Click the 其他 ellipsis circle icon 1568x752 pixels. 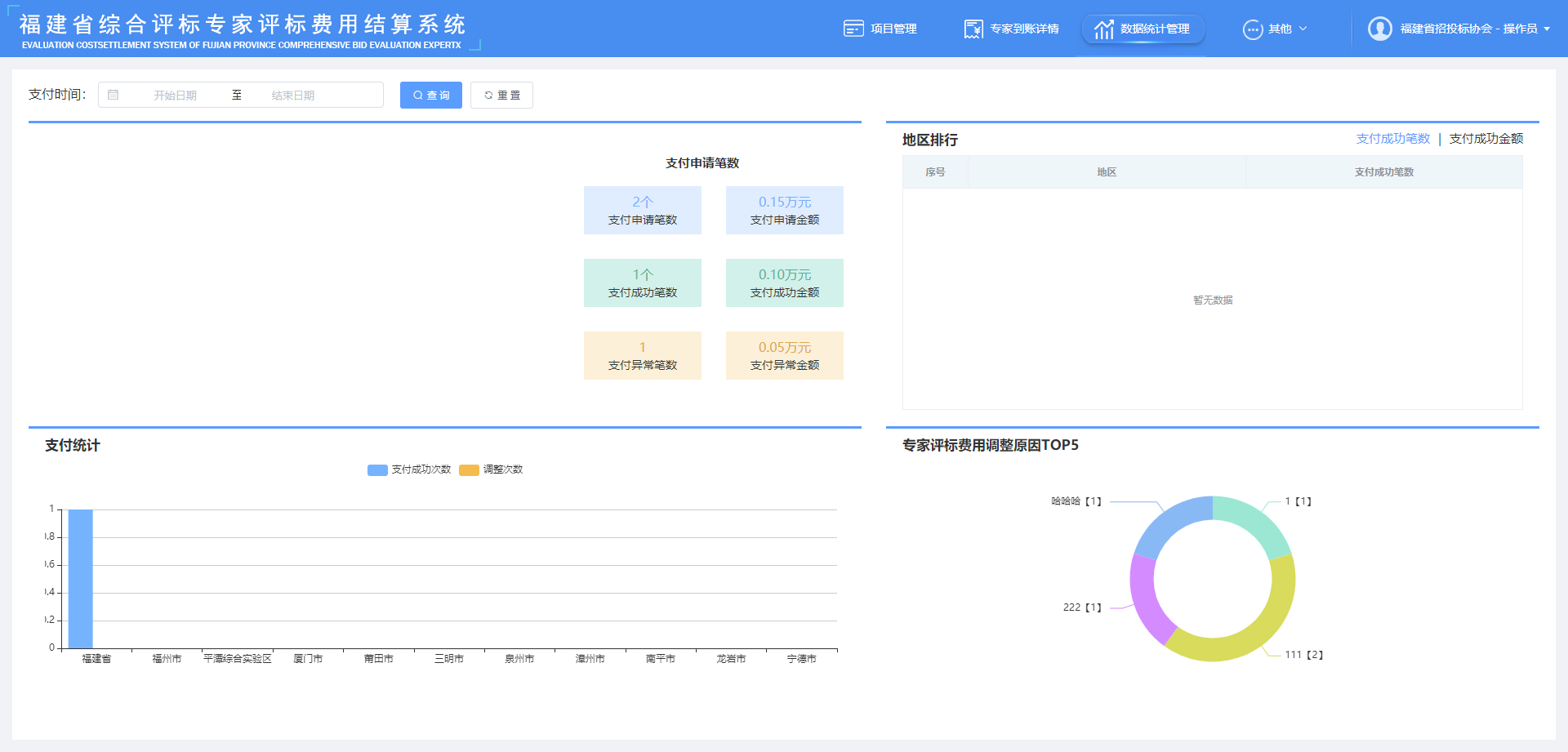(x=1252, y=29)
